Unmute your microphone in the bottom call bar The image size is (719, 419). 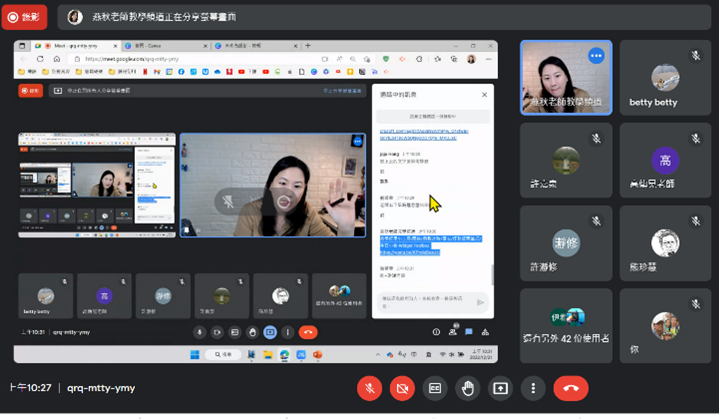[x=369, y=388]
